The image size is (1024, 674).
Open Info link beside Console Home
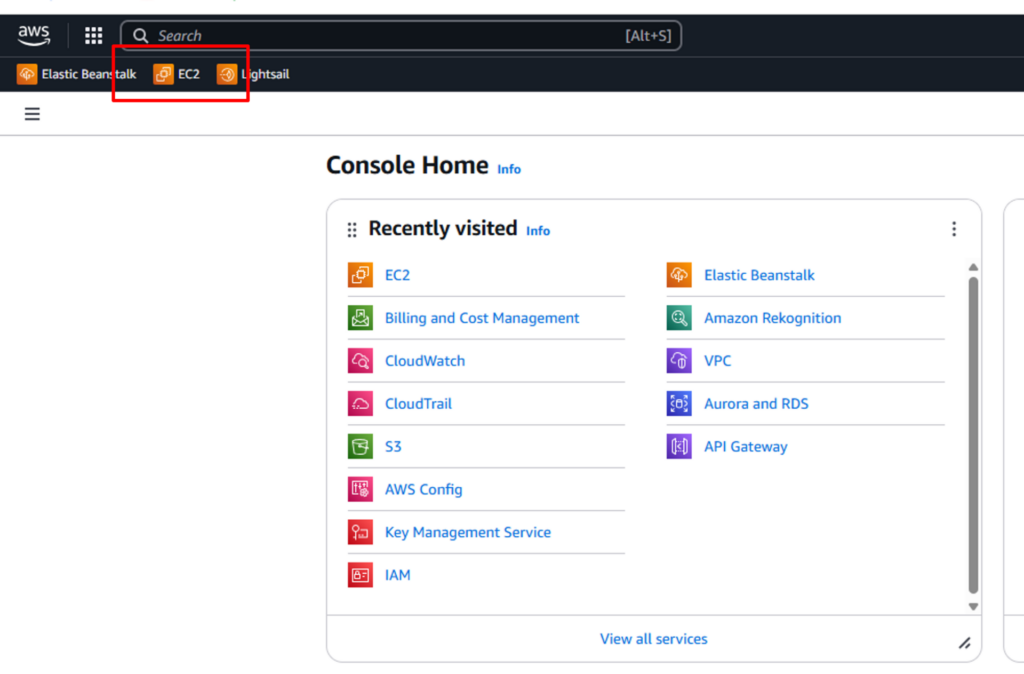coord(509,169)
